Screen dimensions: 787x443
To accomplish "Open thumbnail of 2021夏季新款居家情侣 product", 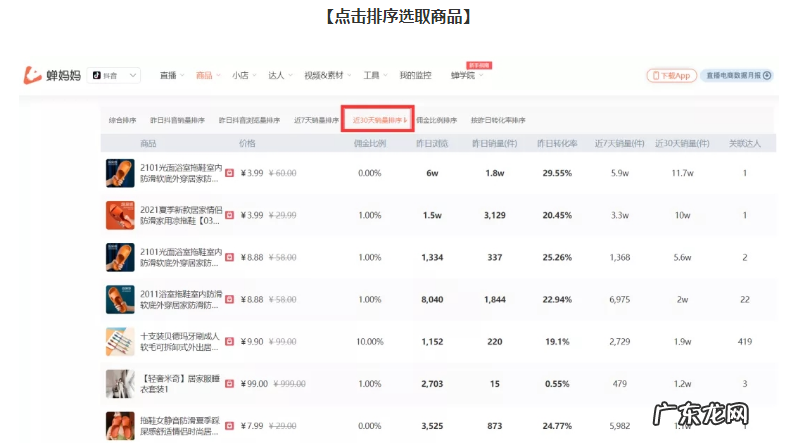I will [120, 215].
